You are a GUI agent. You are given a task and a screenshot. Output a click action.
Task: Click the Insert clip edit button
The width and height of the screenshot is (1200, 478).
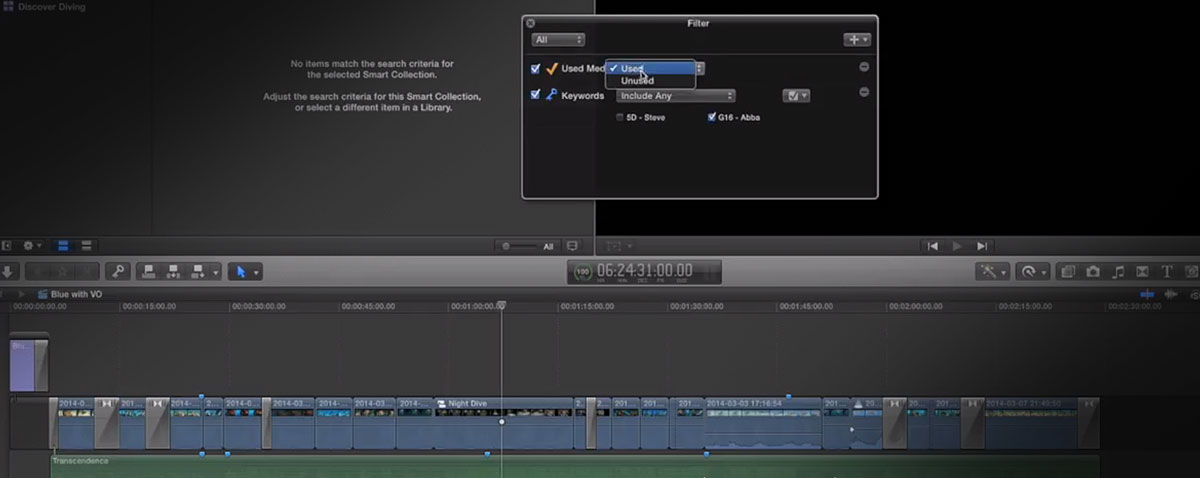click(x=174, y=271)
